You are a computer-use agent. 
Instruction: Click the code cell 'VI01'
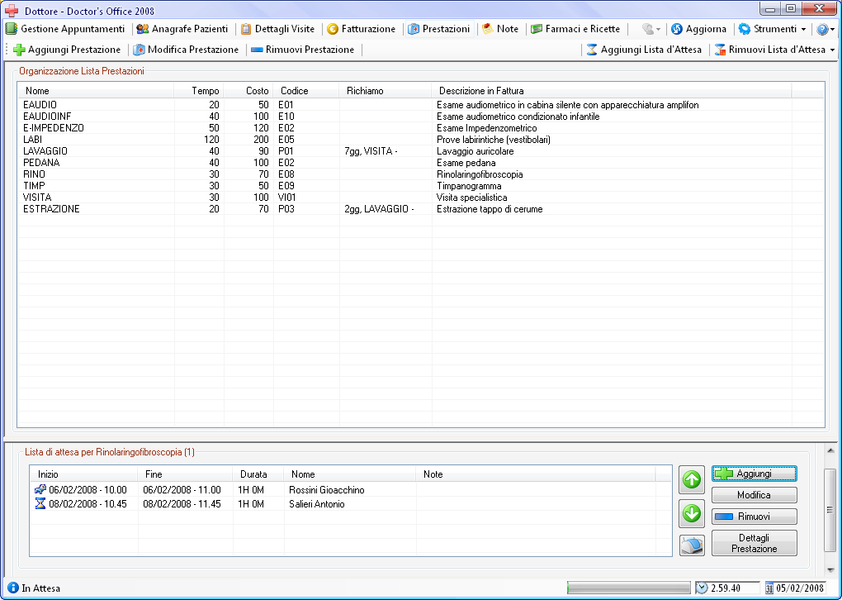tap(287, 197)
